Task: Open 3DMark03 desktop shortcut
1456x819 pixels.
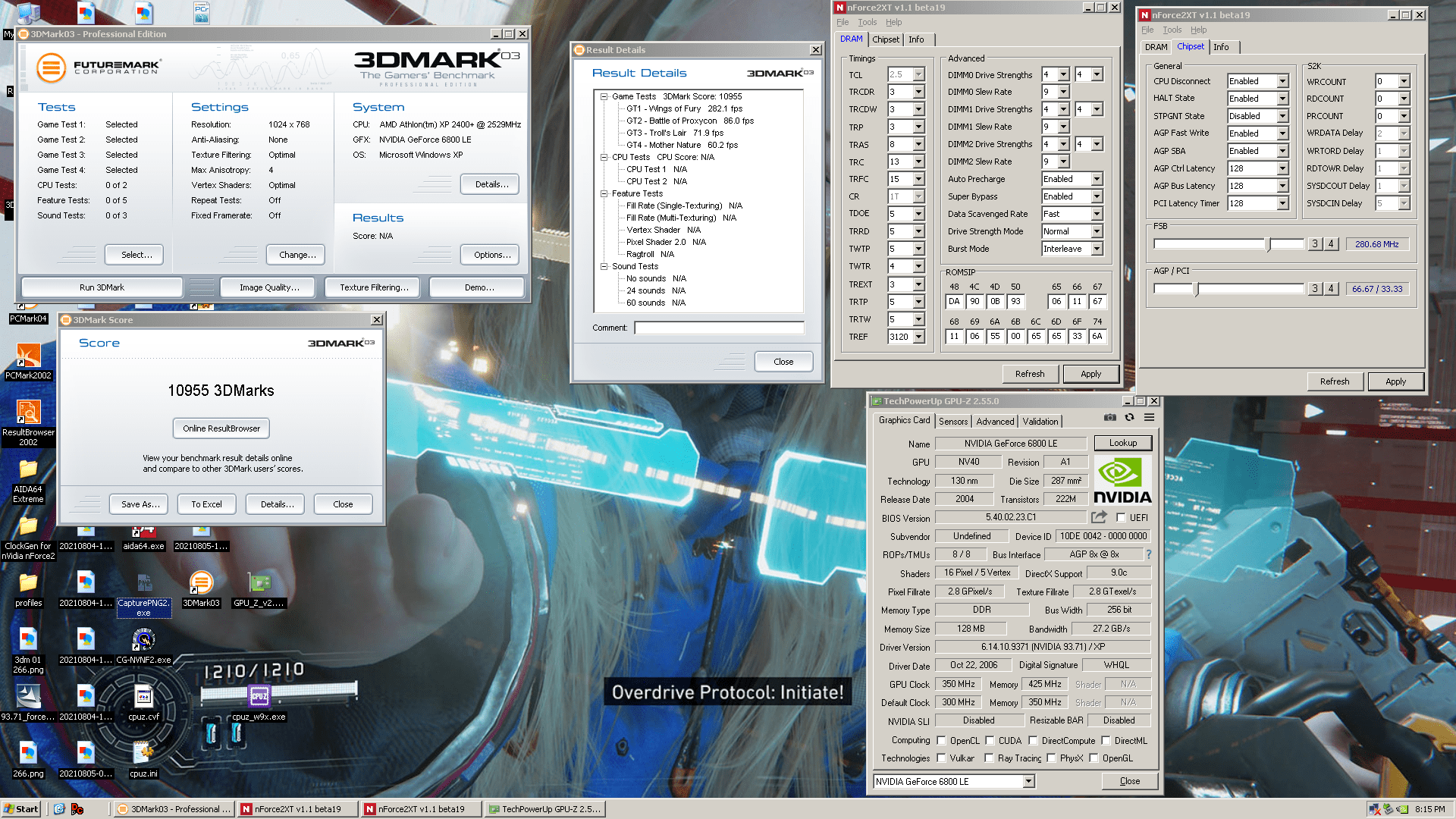Action: click(x=201, y=590)
